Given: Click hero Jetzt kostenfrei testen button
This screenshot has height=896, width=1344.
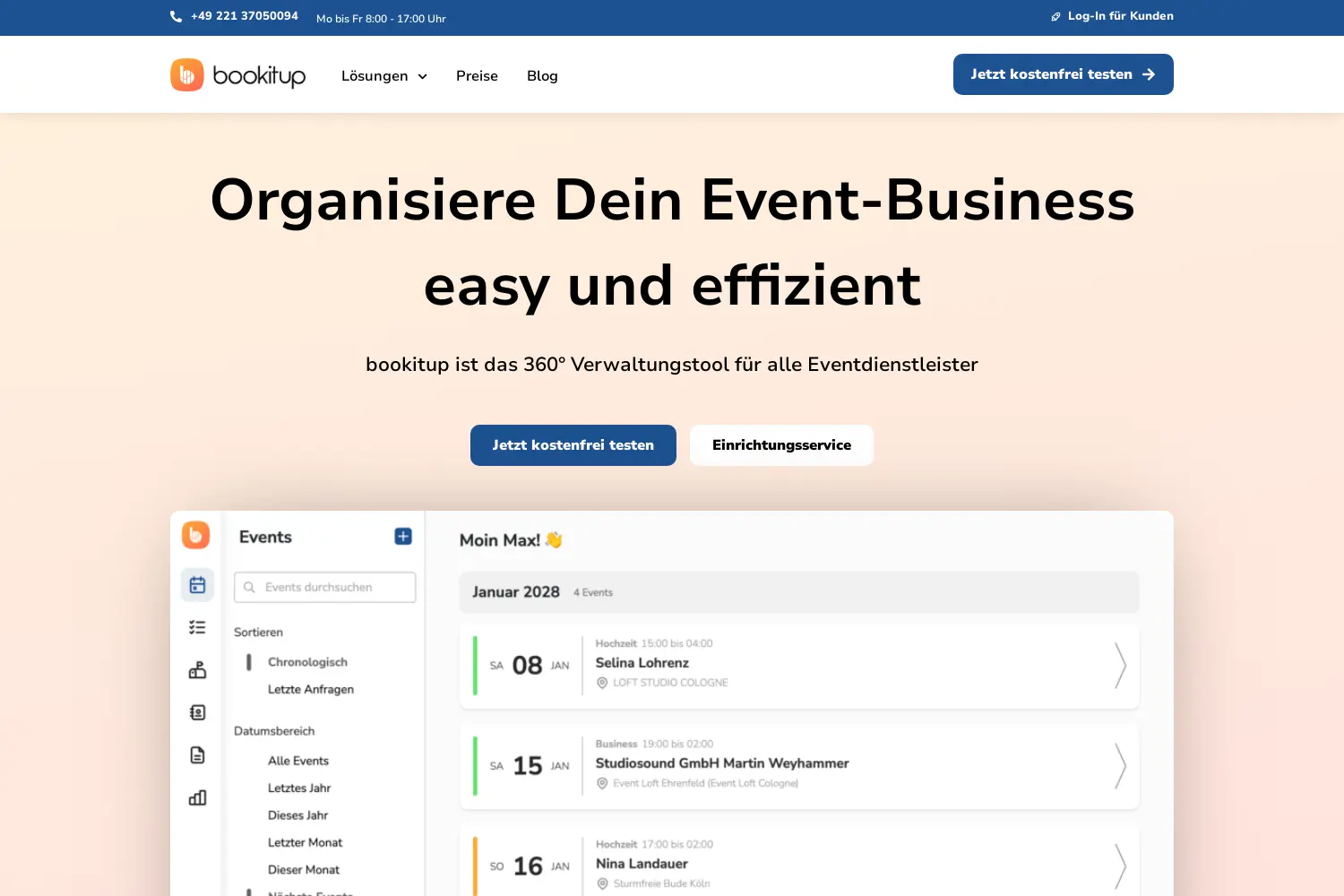Looking at the screenshot, I should coord(573,445).
